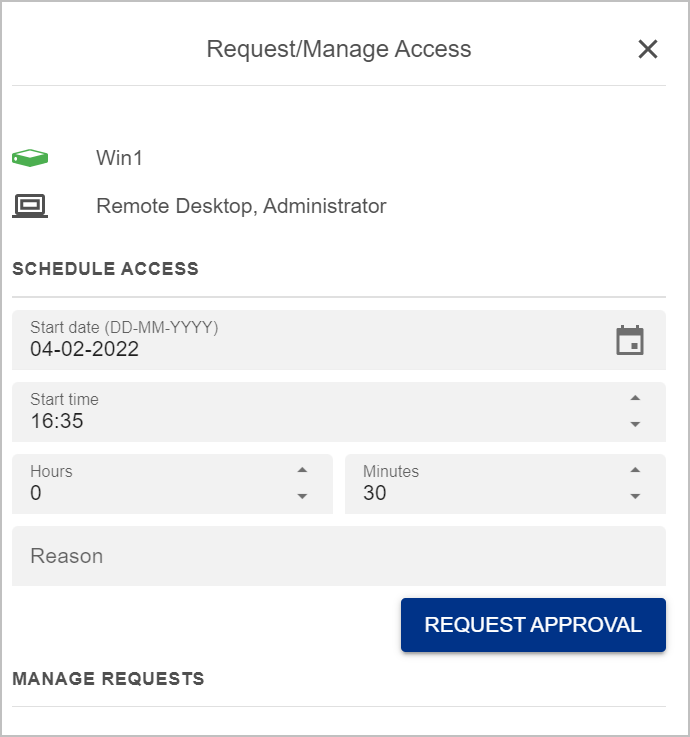Image resolution: width=690 pixels, height=737 pixels.
Task: Decrement Hours using the down arrow
Action: click(302, 496)
